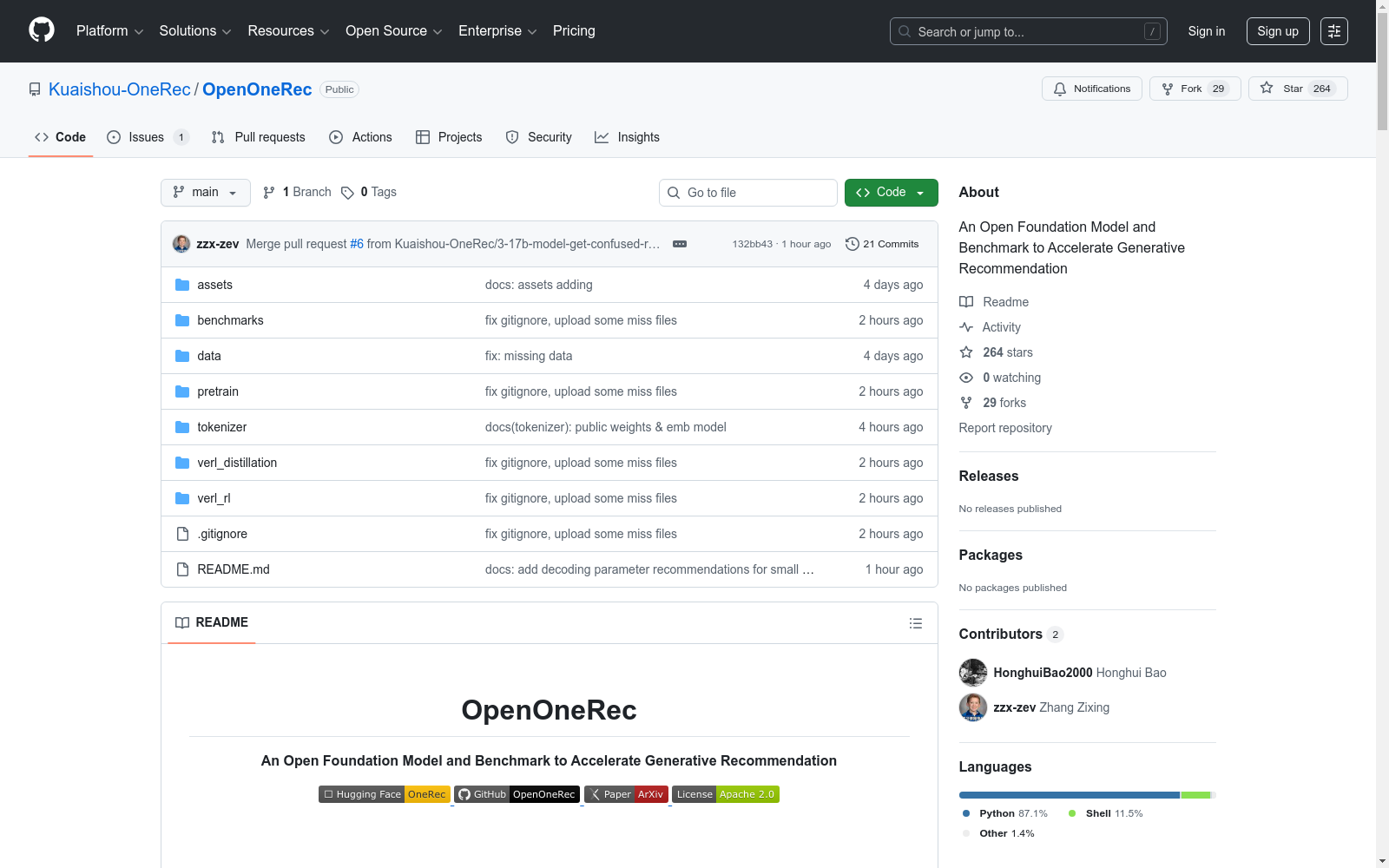
Task: Open the GitHub OpenOneRec badge
Action: 517,794
